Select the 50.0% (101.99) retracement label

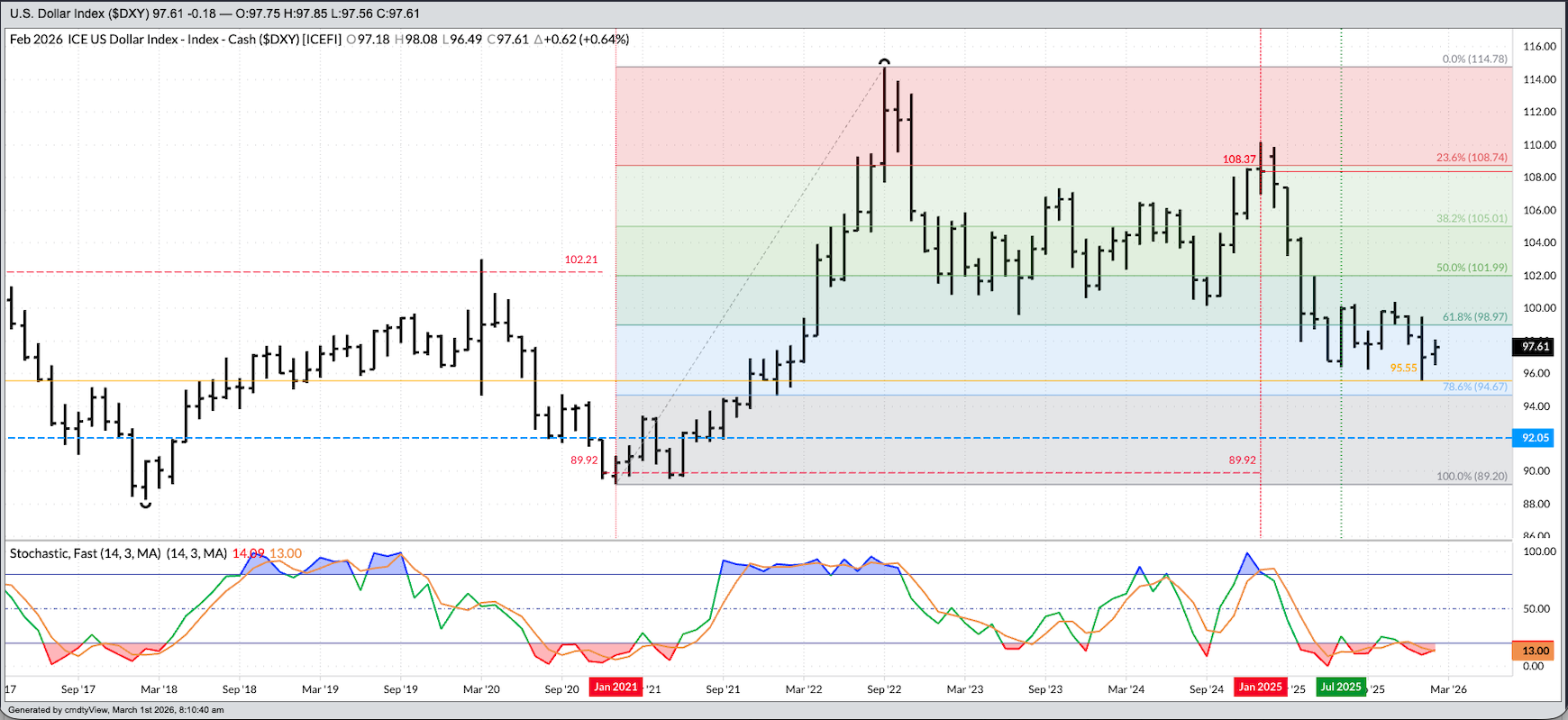click(x=1472, y=269)
